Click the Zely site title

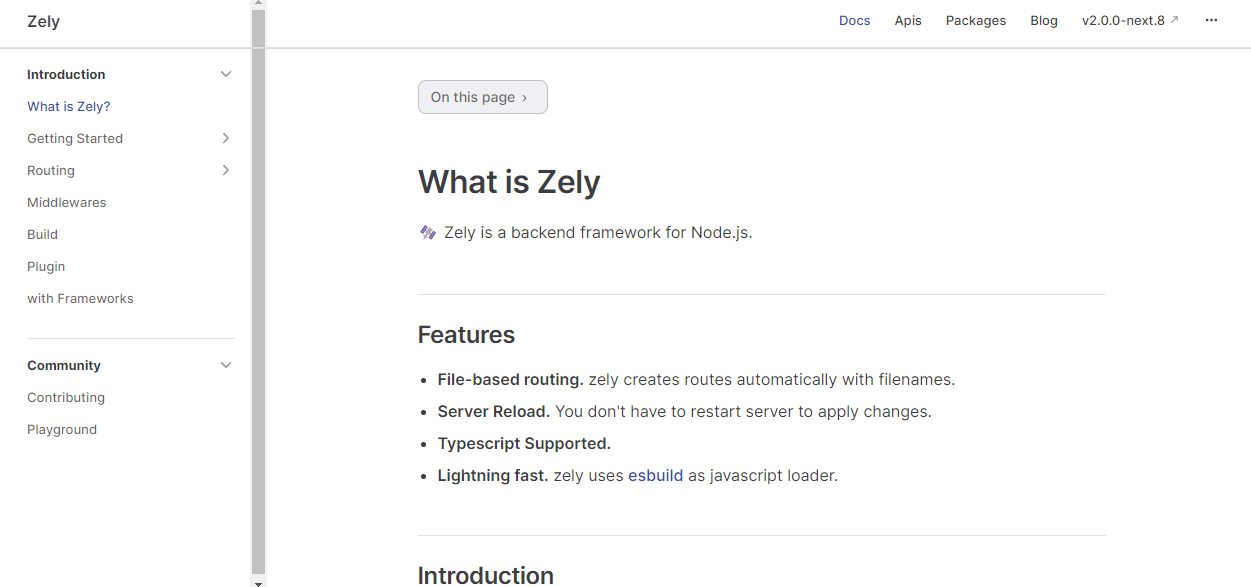44,21
